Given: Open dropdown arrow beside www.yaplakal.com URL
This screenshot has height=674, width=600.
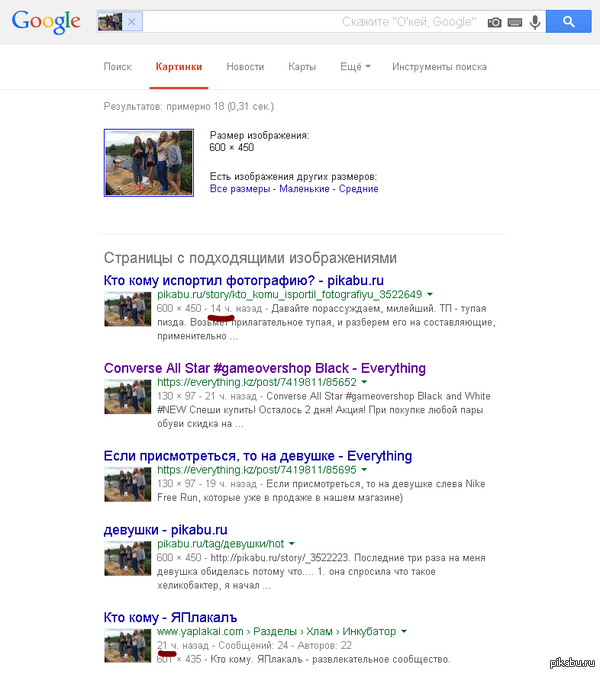Looking at the screenshot, I should [404, 632].
